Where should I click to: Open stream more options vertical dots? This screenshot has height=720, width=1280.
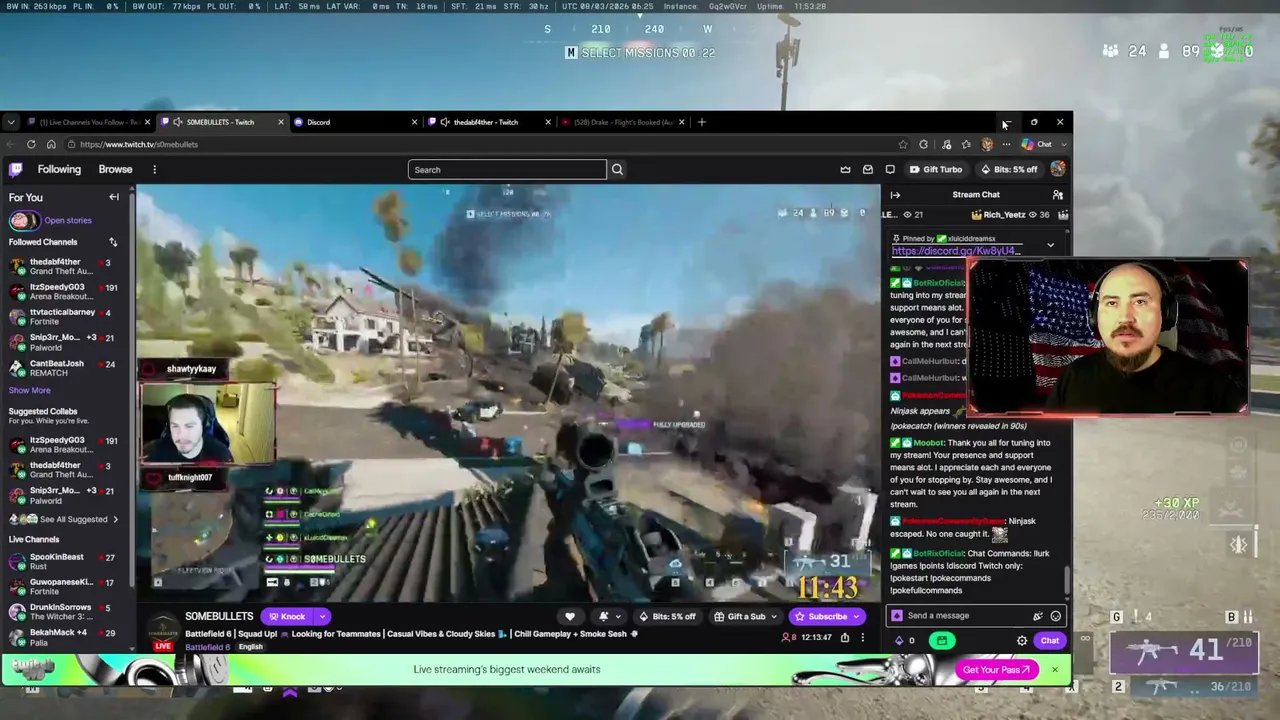[x=863, y=637]
